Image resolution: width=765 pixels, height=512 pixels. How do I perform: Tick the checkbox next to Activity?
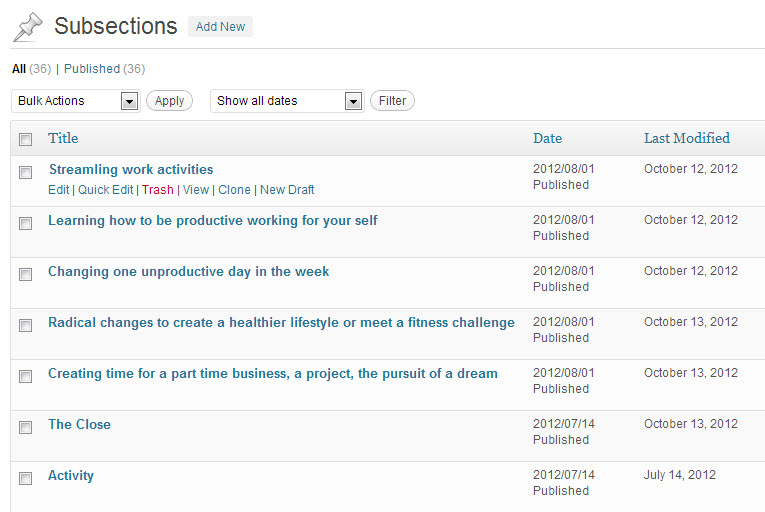click(x=26, y=478)
